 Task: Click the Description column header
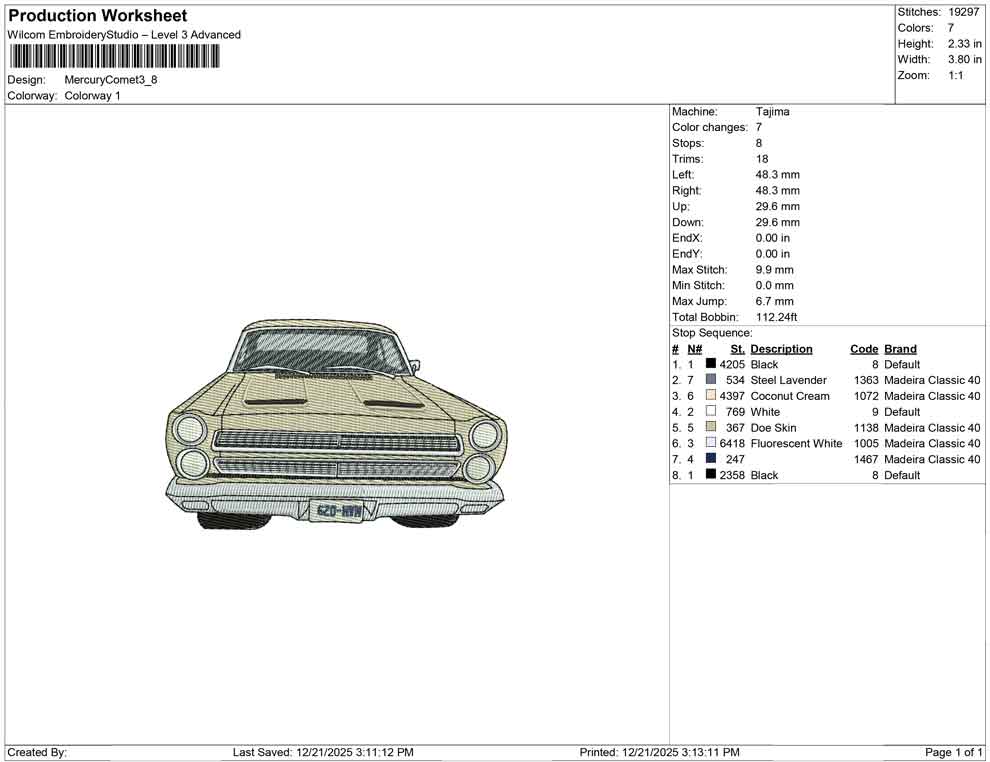coord(781,348)
